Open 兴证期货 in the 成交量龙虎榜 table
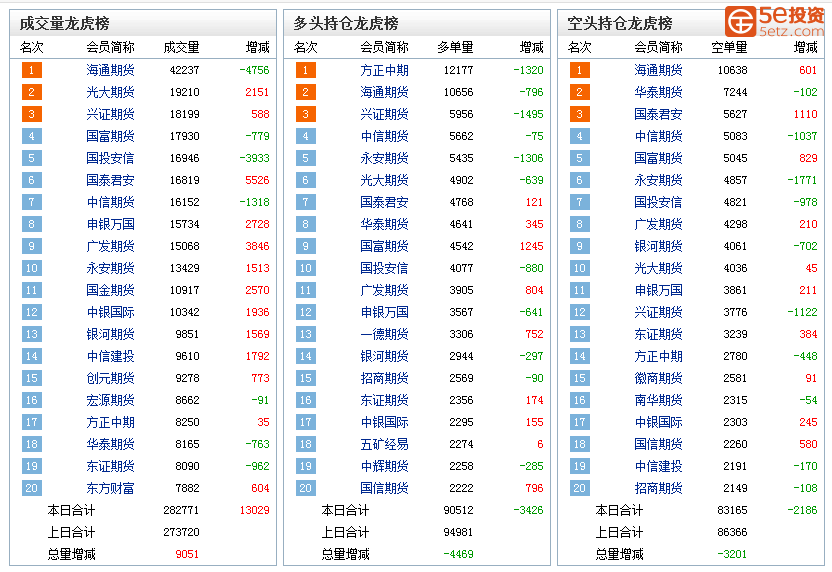The width and height of the screenshot is (832, 572). (110, 114)
